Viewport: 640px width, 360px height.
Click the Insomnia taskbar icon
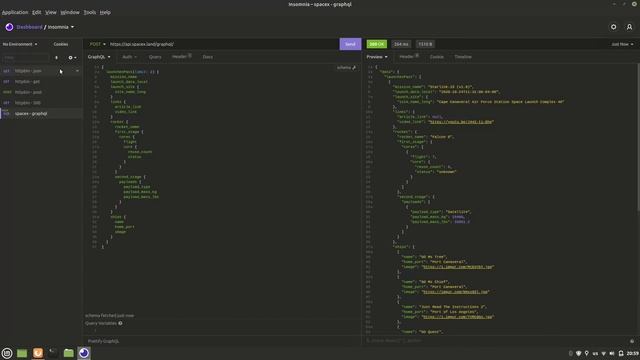(84, 353)
